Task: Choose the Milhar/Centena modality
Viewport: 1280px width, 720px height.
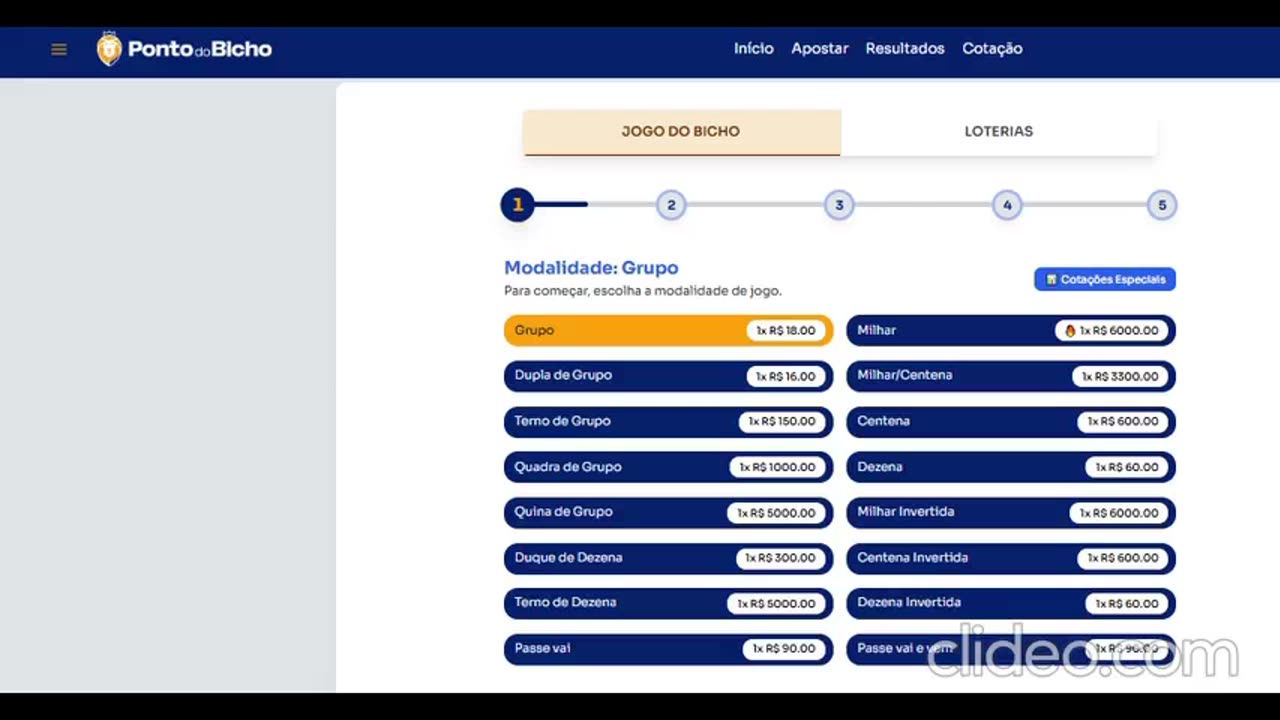Action: pyautogui.click(x=1011, y=376)
